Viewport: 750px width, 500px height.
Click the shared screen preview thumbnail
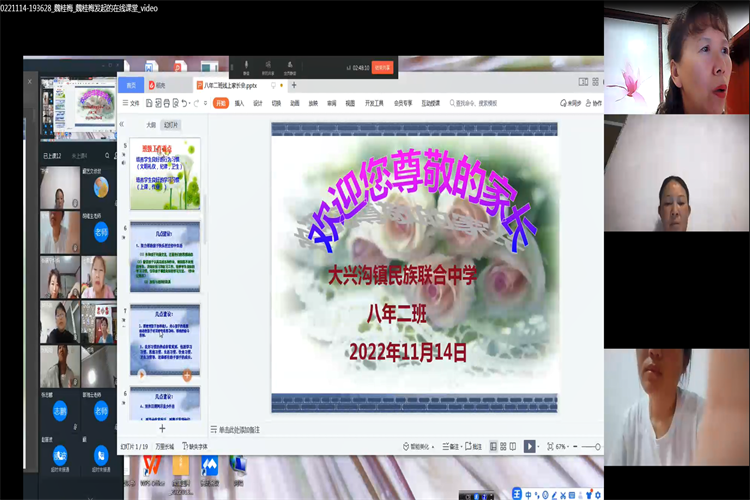pos(78,108)
